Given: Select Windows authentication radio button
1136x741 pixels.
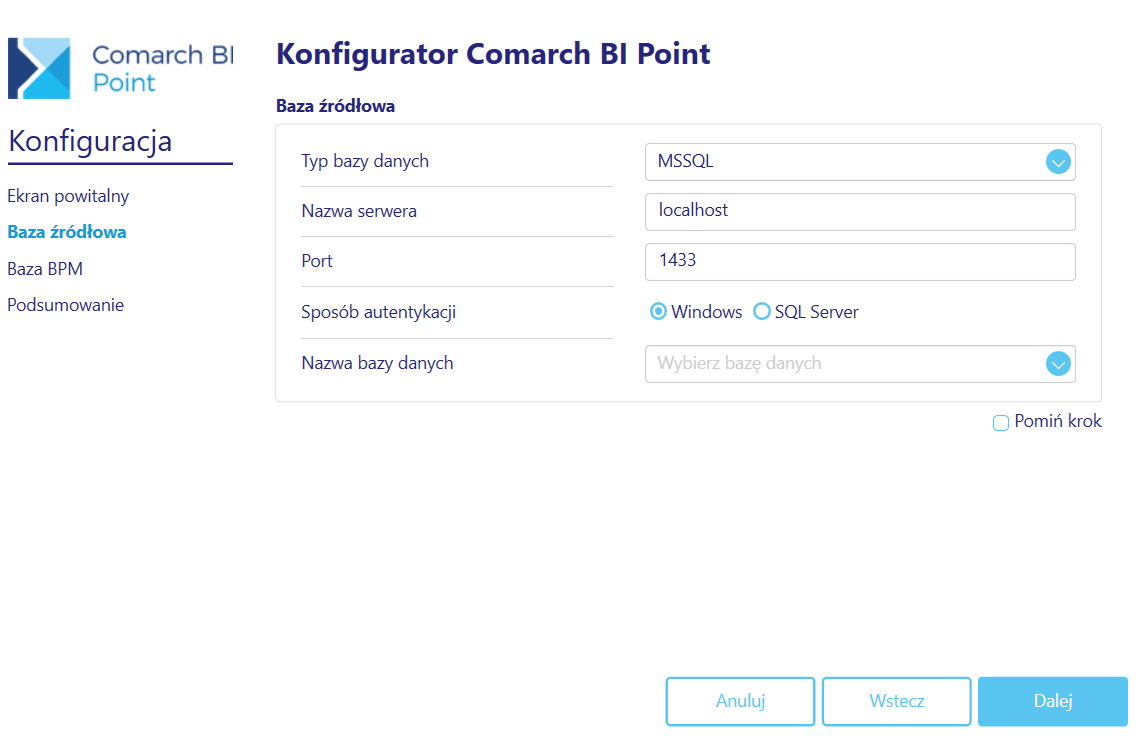Looking at the screenshot, I should pyautogui.click(x=658, y=311).
